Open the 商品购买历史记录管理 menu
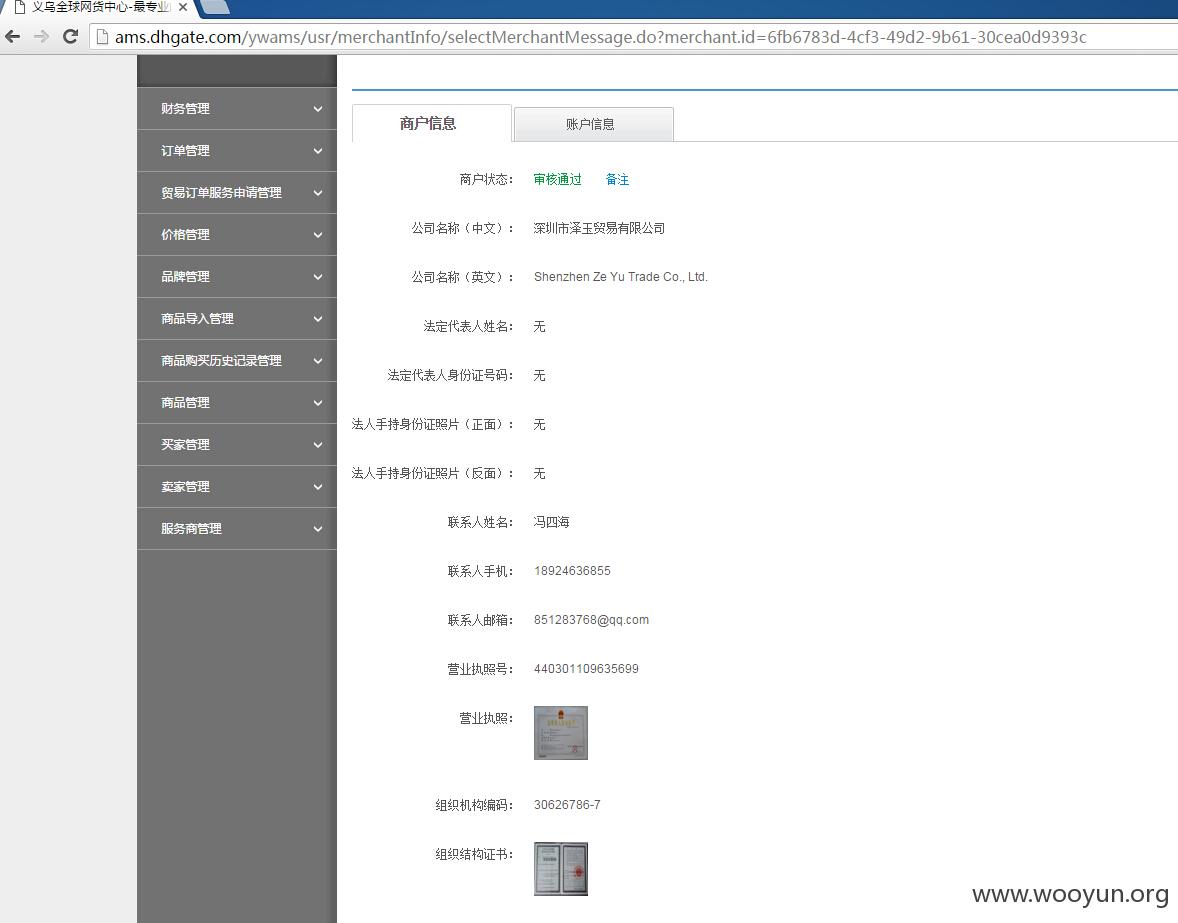This screenshot has width=1178, height=923. [237, 361]
